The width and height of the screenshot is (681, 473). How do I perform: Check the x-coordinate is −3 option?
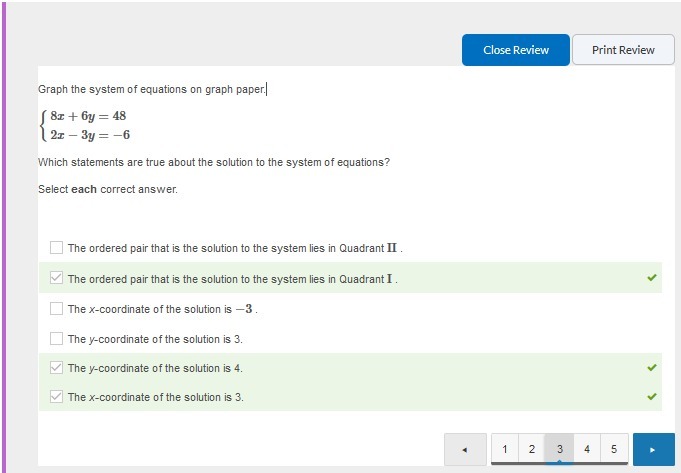[56, 308]
